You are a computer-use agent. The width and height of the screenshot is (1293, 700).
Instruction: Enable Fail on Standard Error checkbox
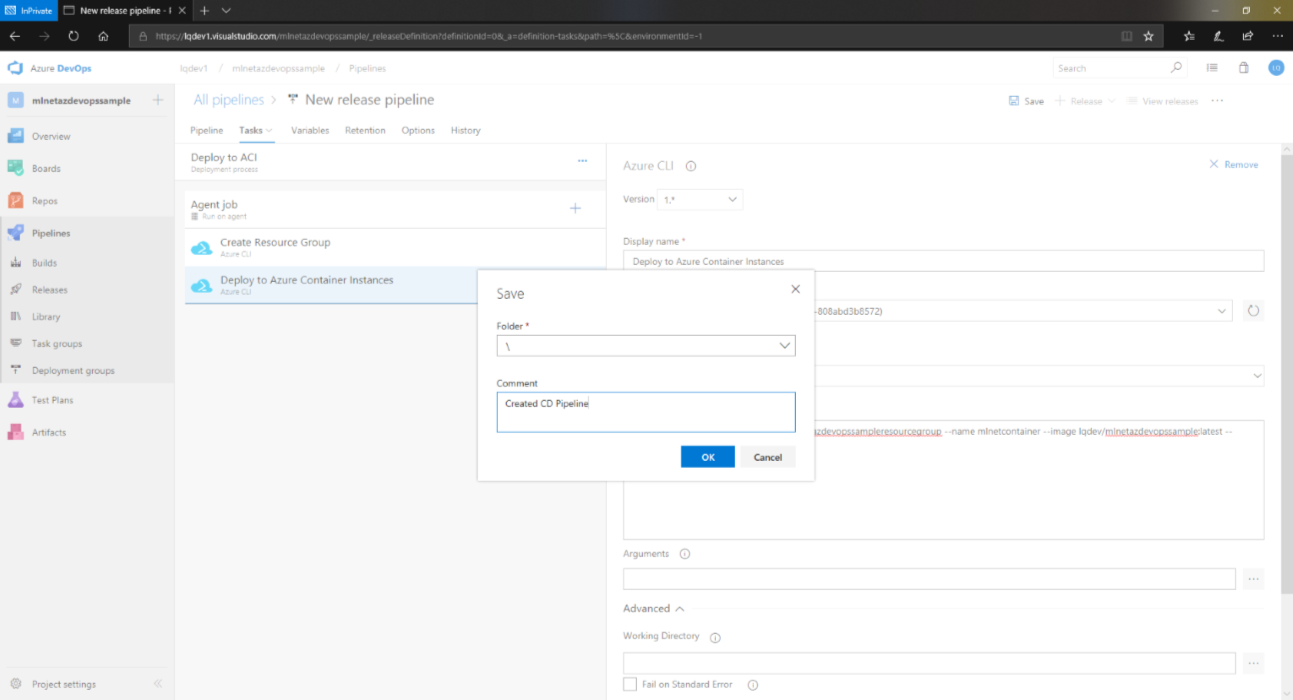tap(630, 684)
